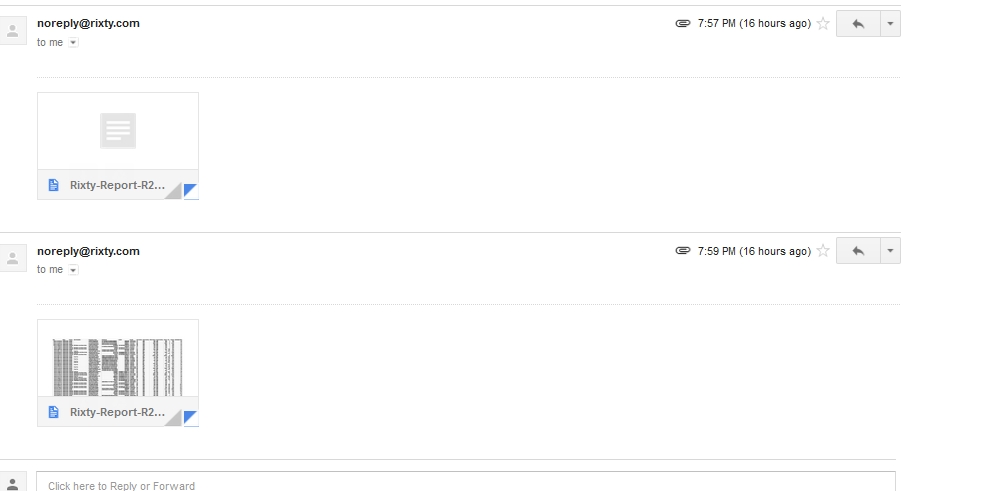Screen dimensions: 996x491
Task: Open more options for 7:57 PM email
Action: (890, 24)
